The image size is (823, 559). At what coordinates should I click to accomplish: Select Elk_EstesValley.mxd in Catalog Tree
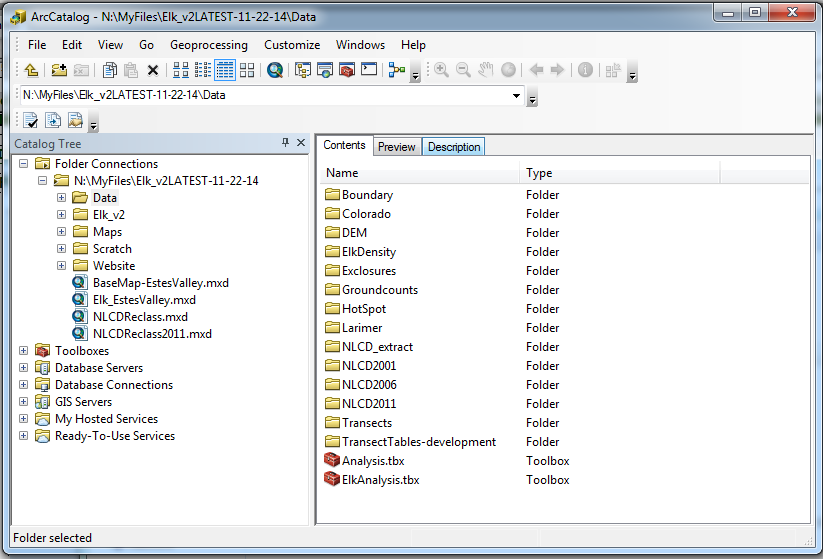pyautogui.click(x=143, y=300)
